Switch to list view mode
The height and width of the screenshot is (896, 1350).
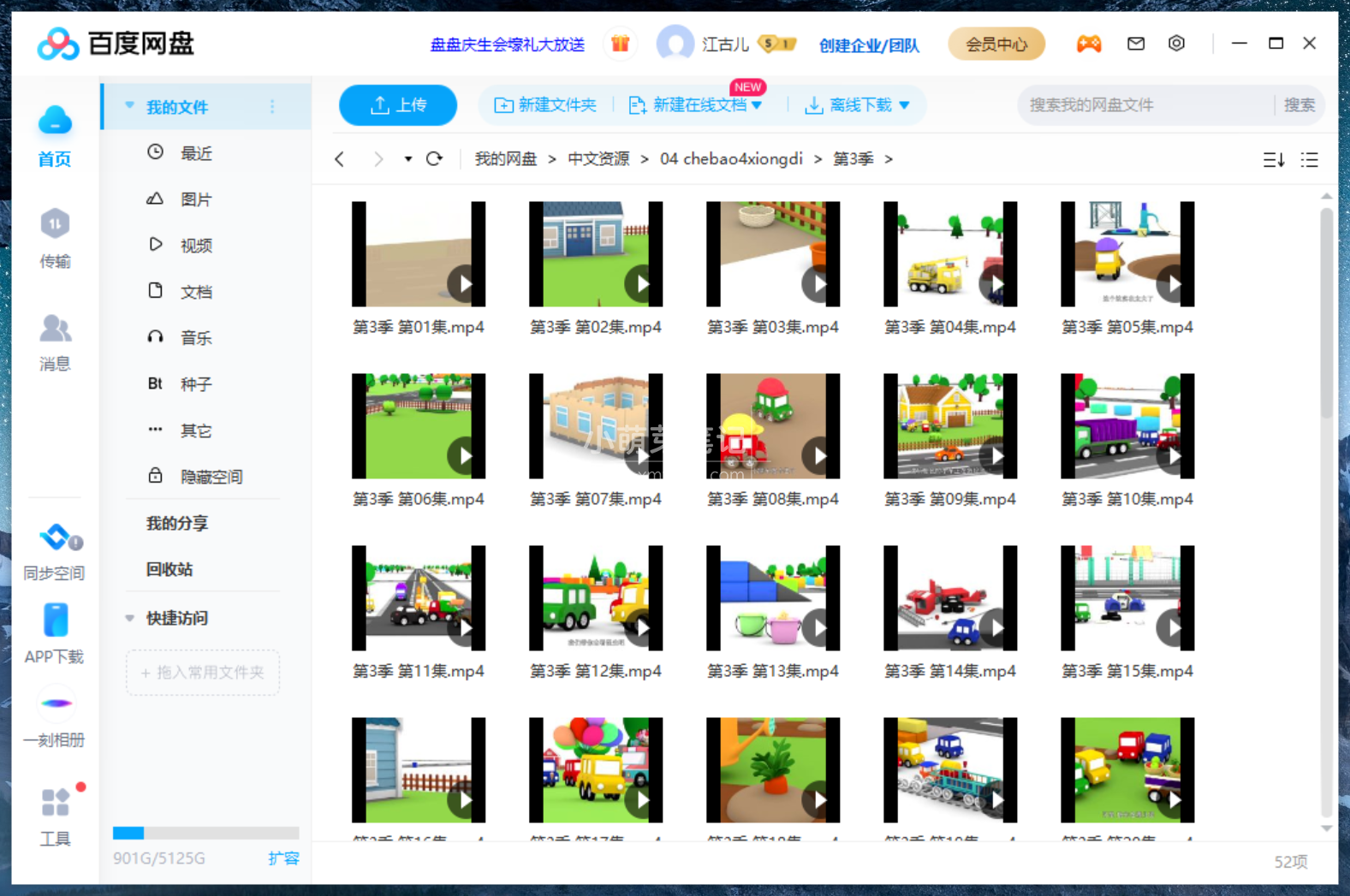pyautogui.click(x=1309, y=160)
